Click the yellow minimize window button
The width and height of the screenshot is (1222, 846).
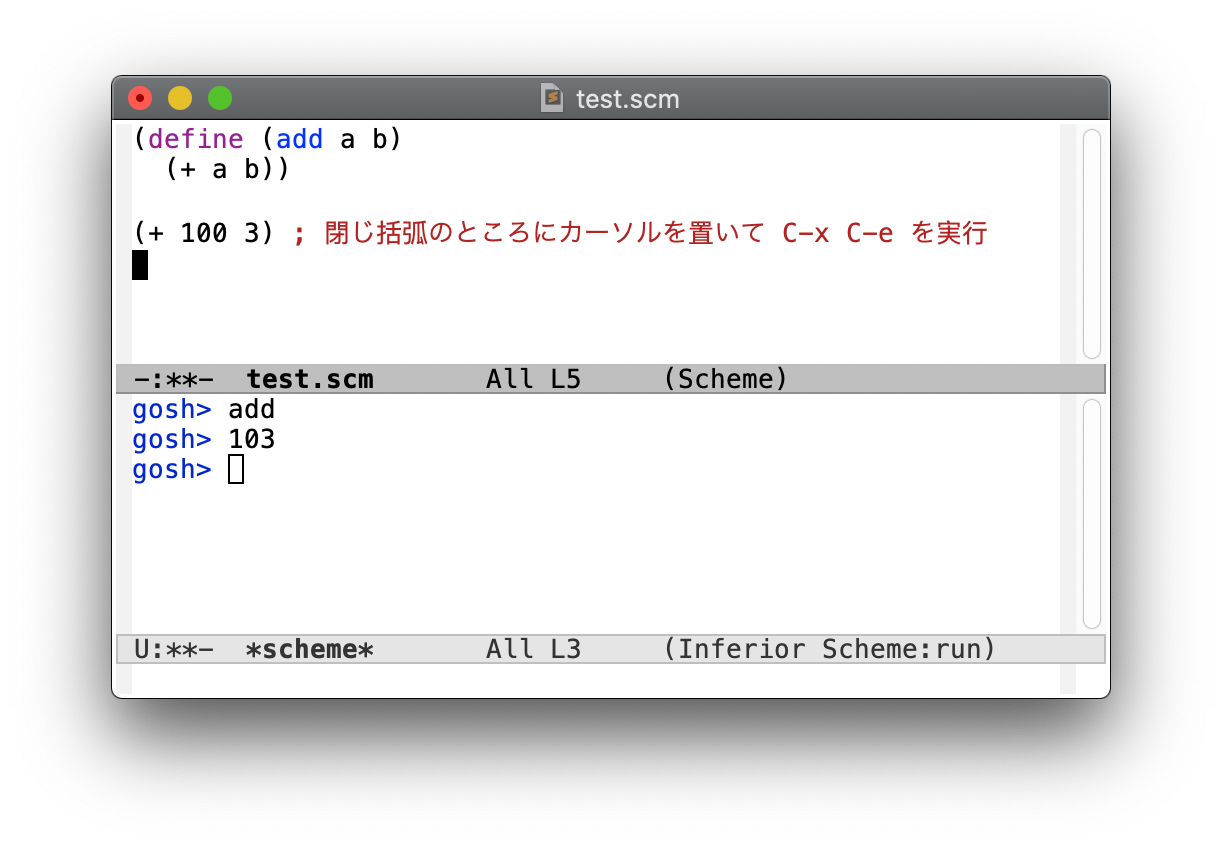click(180, 98)
